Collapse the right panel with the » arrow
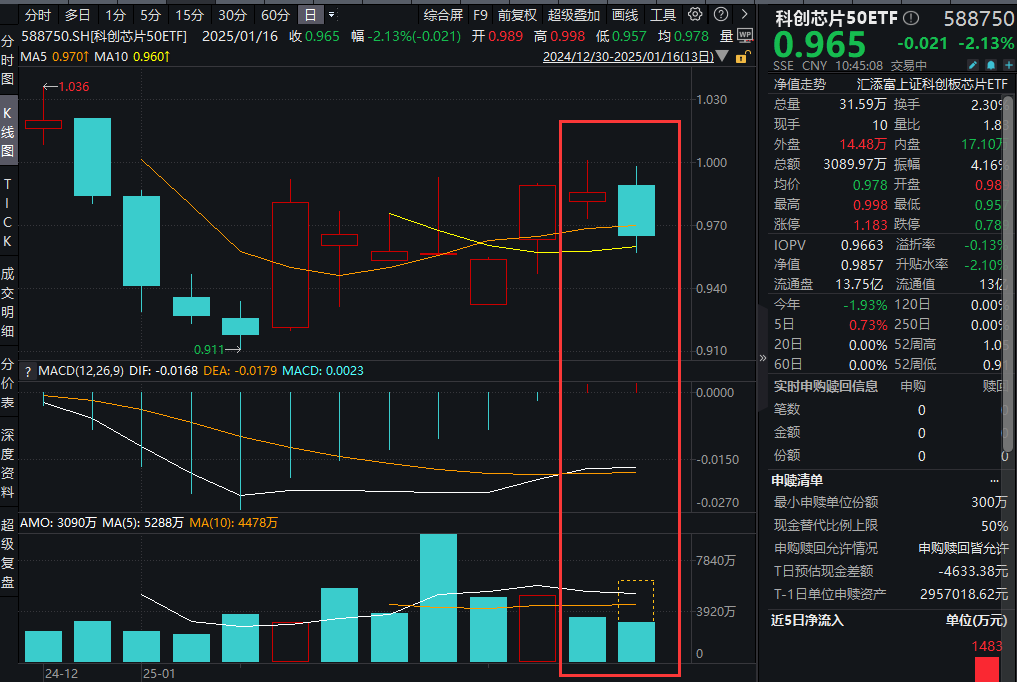Viewport: 1017px width, 682px height. pos(763,357)
